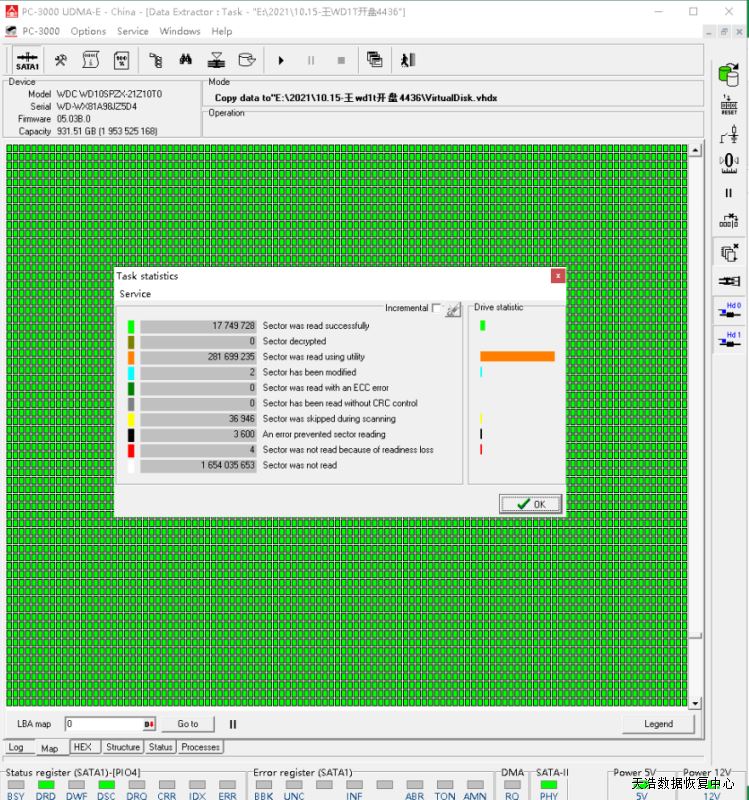This screenshot has width=749, height=800.
Task: Click the orange sector color swatch
Action: (131, 357)
